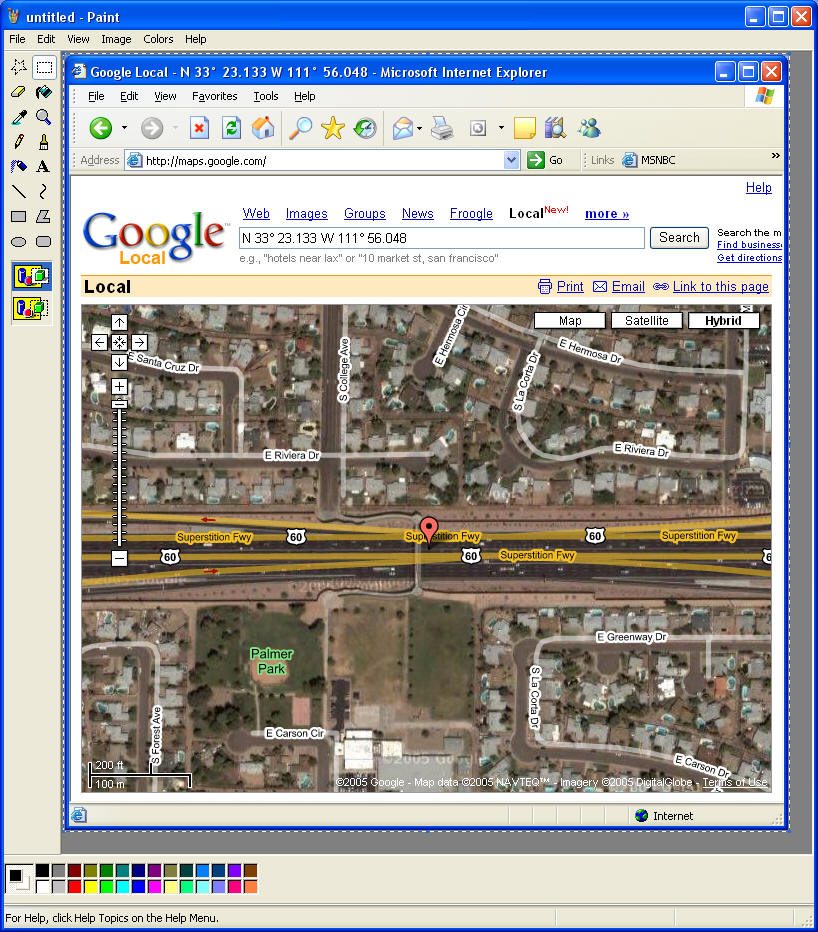Open Paint's View menu
Image resolution: width=818 pixels, height=932 pixels.
(78, 39)
